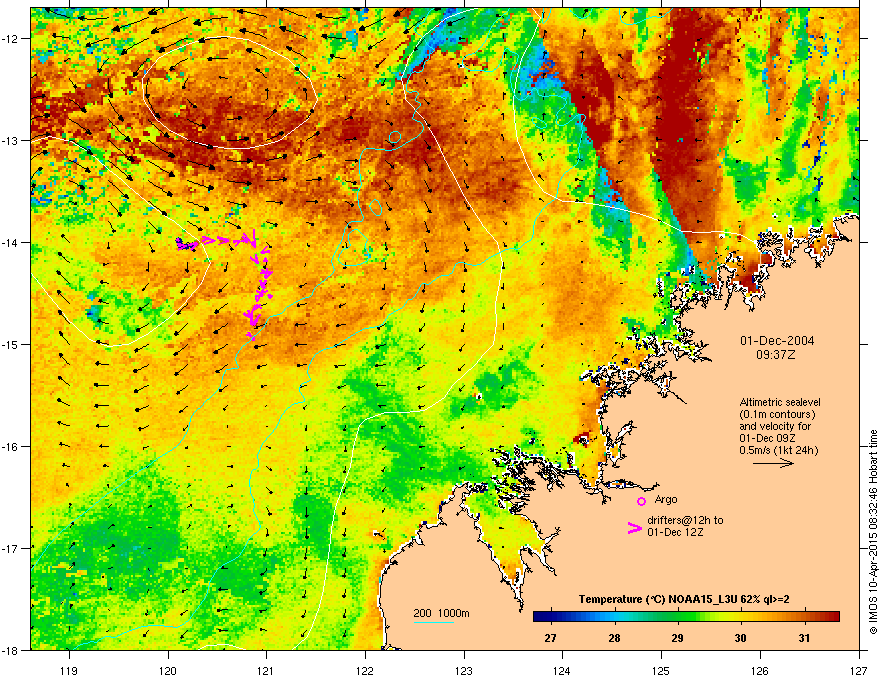The image size is (880, 680).
Task: Click the '0.5m/s (1kt 24h)' scale text
Action: tap(779, 450)
